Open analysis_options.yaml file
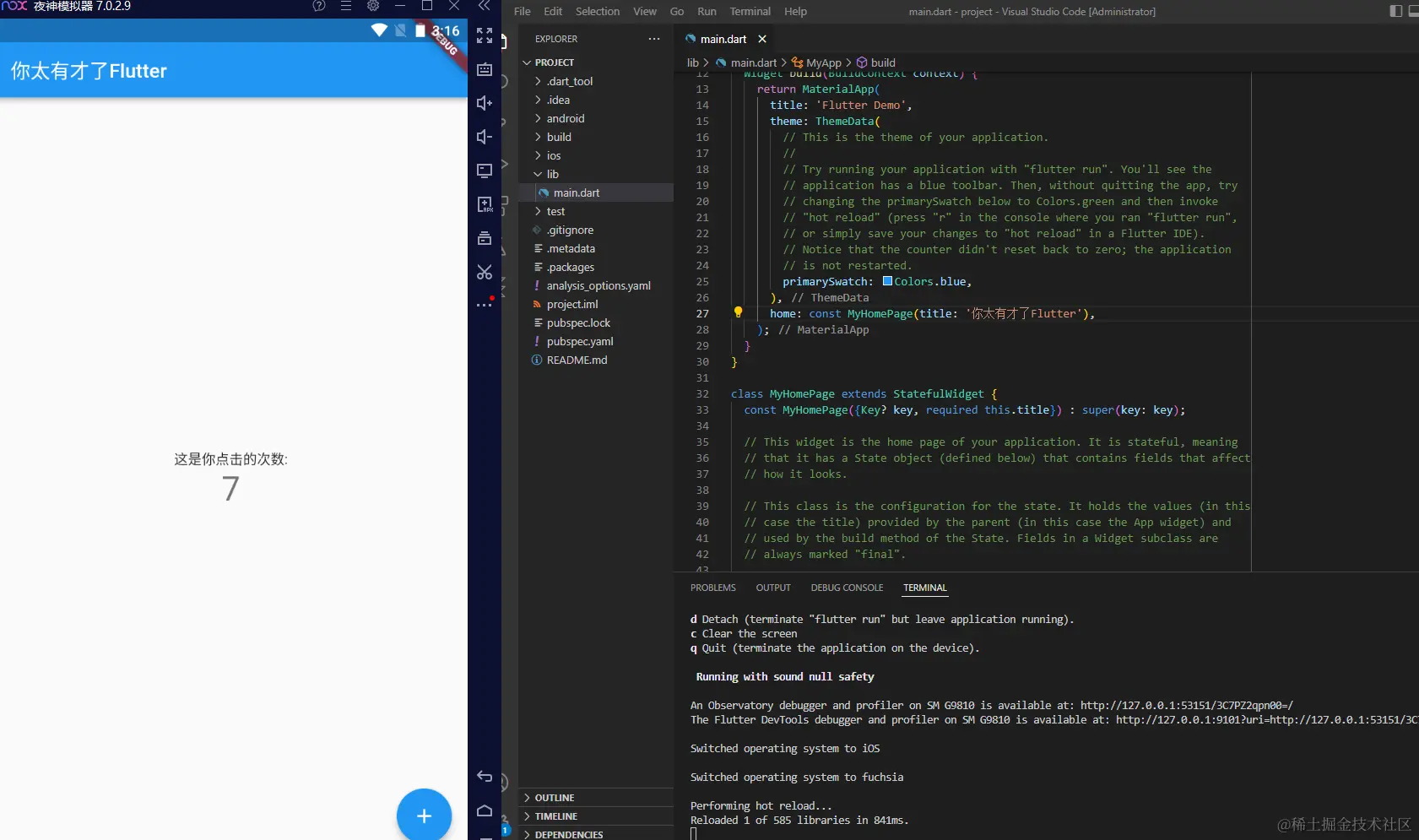This screenshot has width=1419, height=840. coord(596,285)
